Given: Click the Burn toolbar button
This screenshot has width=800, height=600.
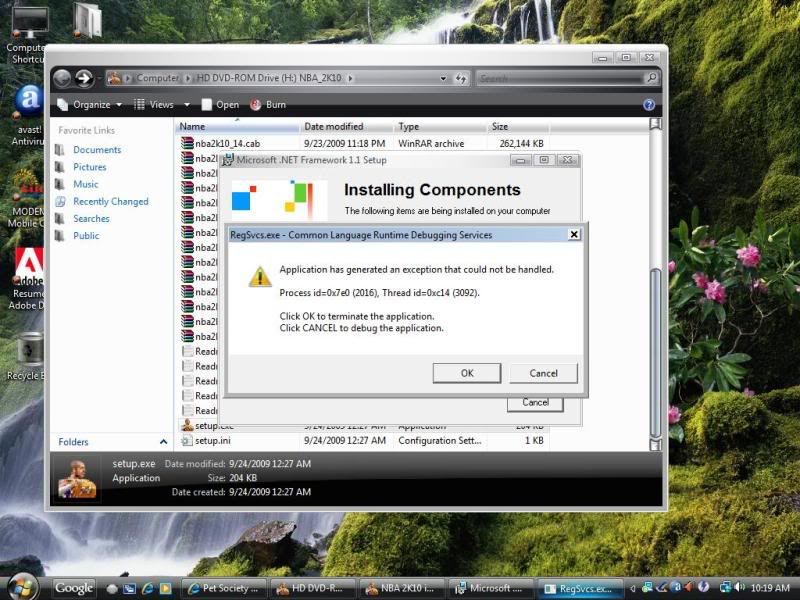Looking at the screenshot, I should click(x=268, y=105).
